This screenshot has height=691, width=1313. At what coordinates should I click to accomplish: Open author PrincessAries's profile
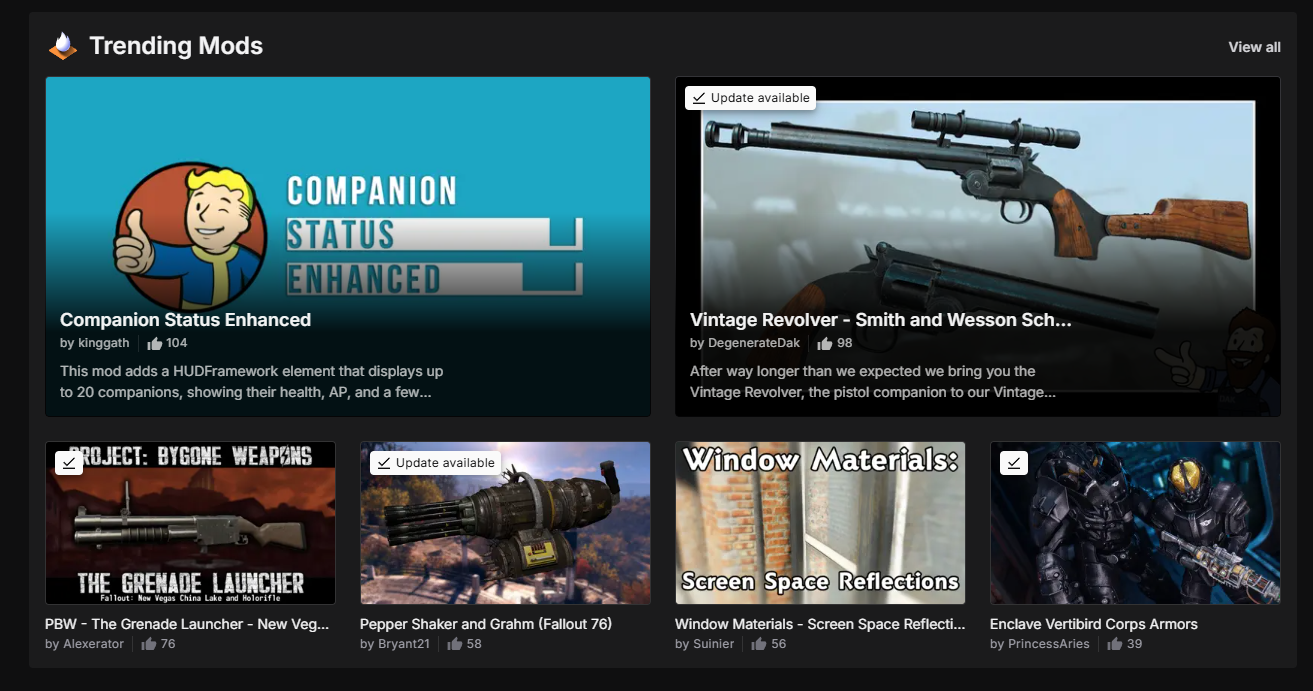1049,644
